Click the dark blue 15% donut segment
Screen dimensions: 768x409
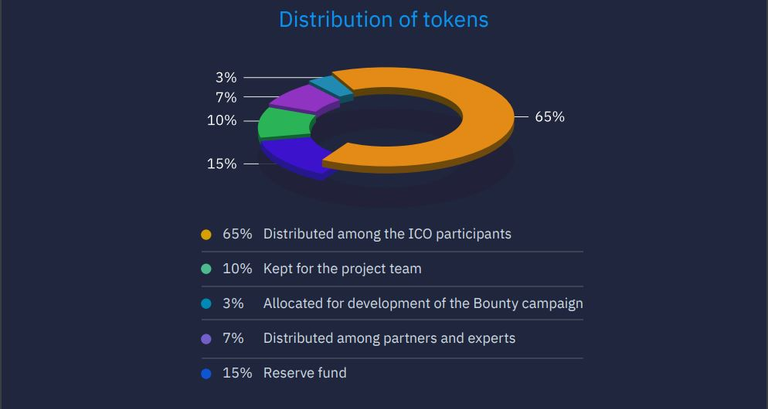[293, 153]
